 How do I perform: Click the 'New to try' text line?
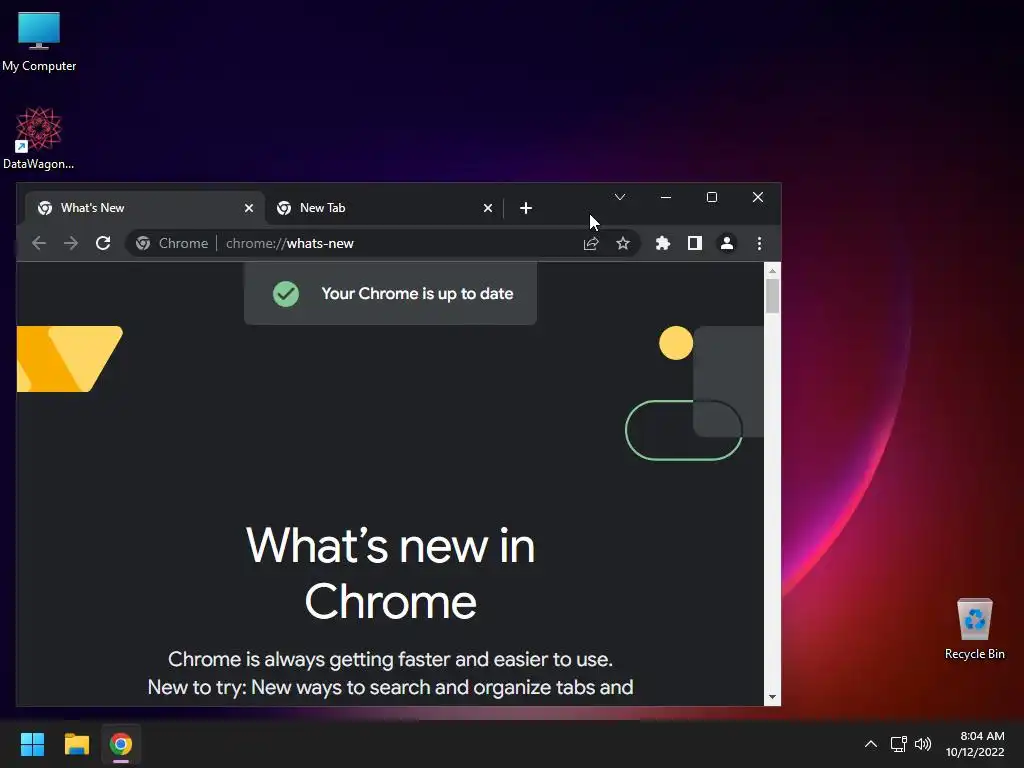[x=391, y=688]
